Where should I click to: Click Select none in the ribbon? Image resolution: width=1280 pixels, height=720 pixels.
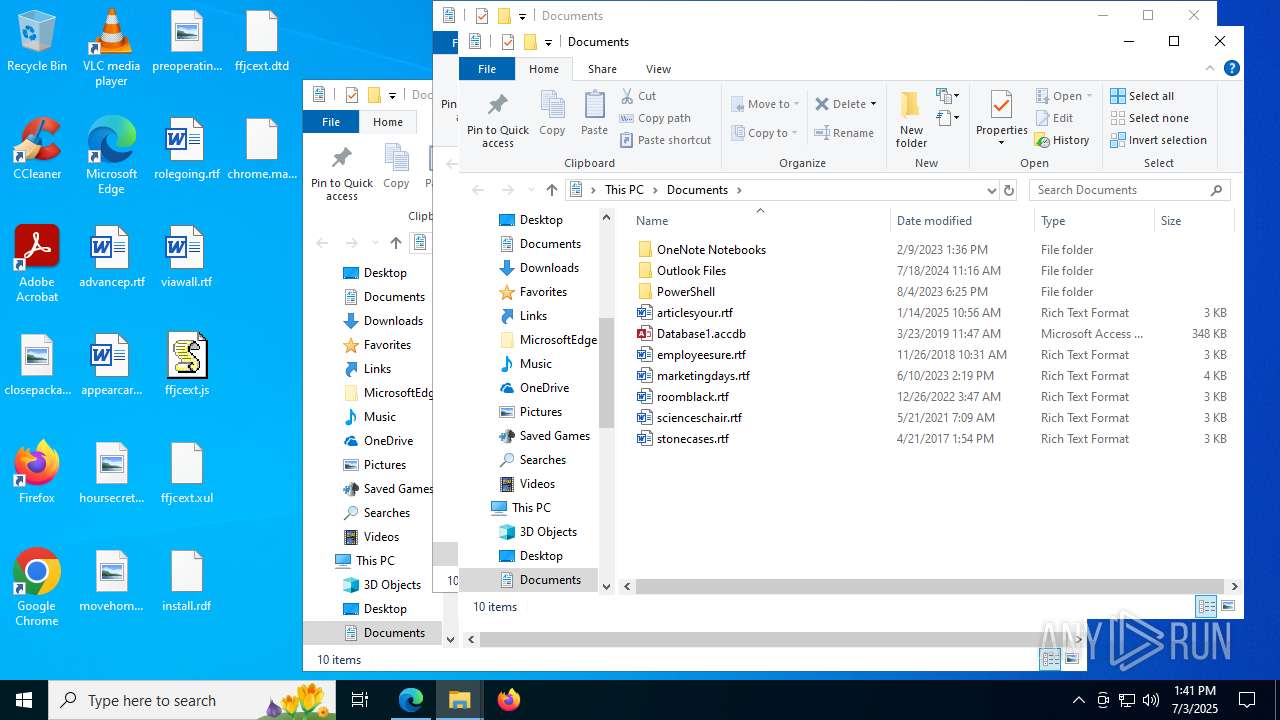pyautogui.click(x=1149, y=118)
